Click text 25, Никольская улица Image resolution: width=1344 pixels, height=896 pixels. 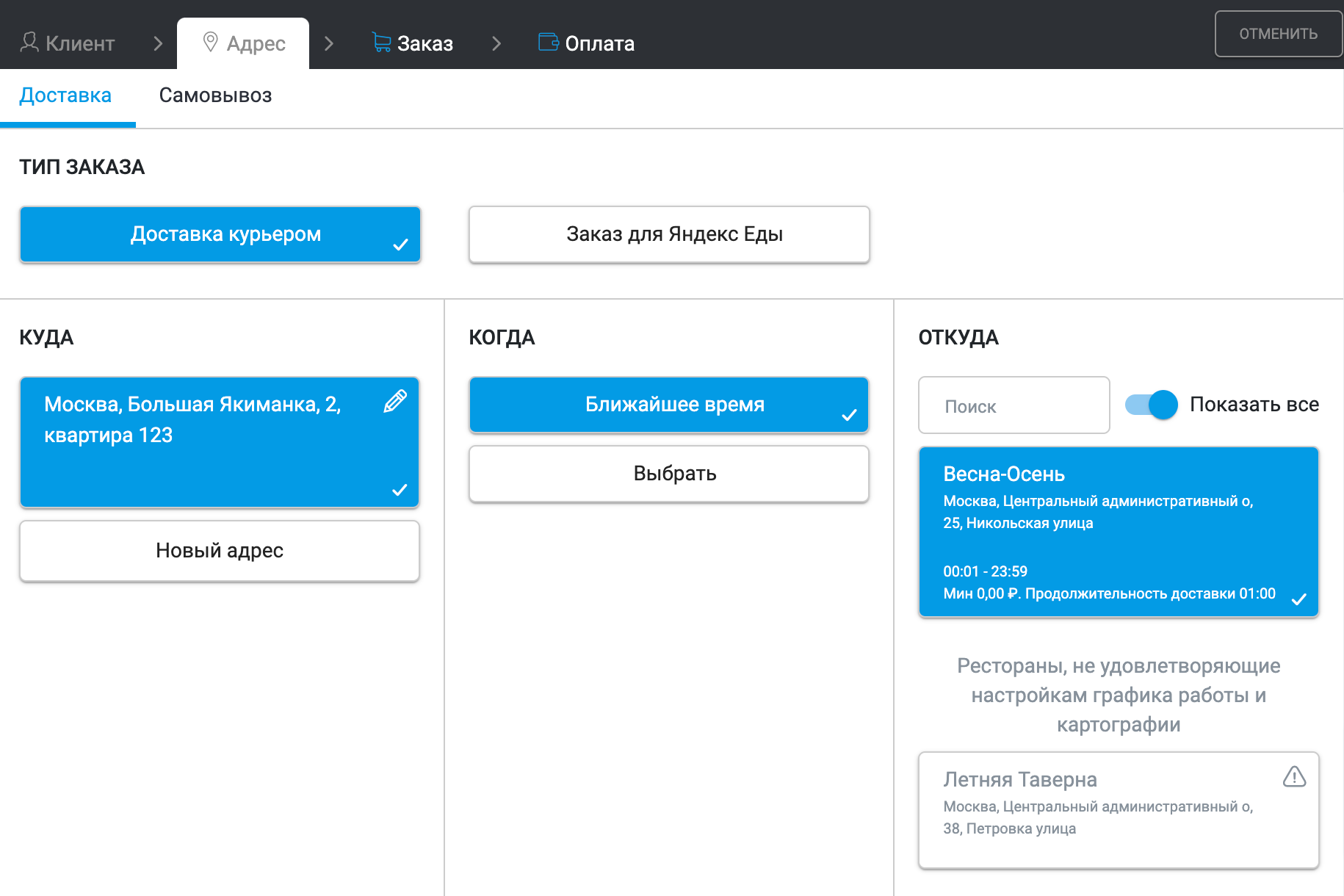(x=1018, y=523)
